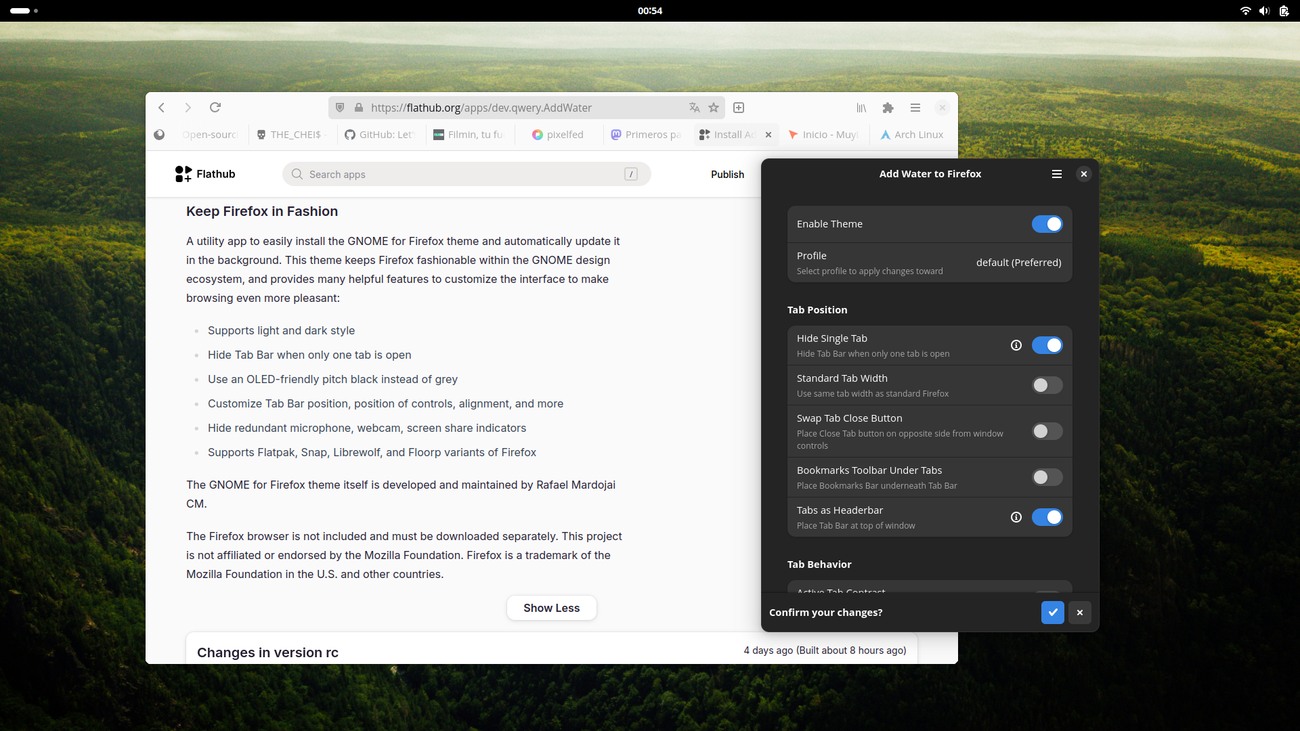Click the Flathub logo
This screenshot has width=1300, height=731.
point(205,174)
